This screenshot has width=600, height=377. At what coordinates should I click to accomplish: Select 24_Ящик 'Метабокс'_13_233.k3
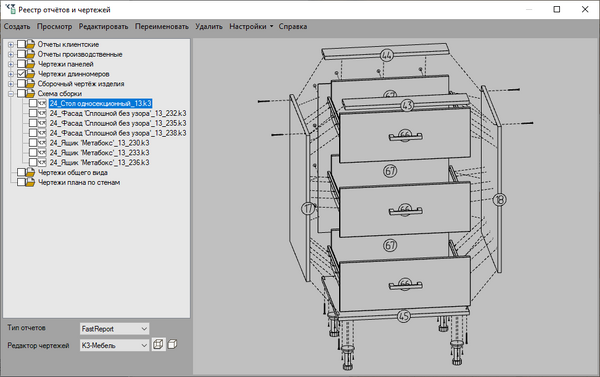coord(99,153)
